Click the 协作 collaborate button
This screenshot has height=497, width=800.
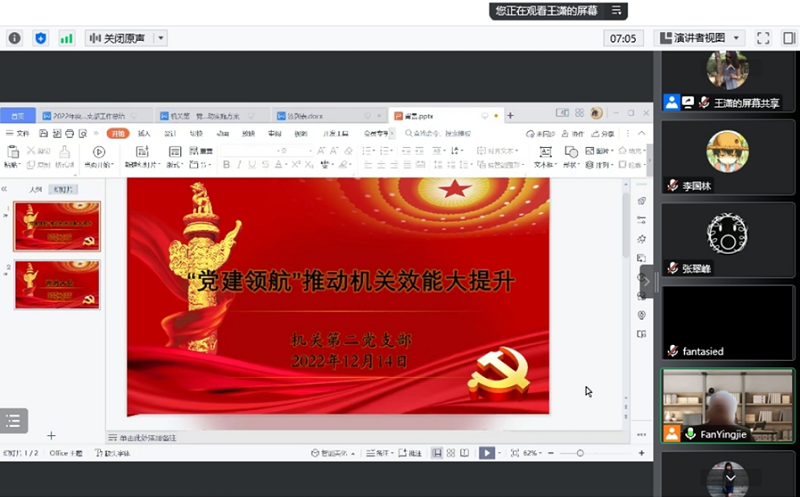[x=572, y=134]
